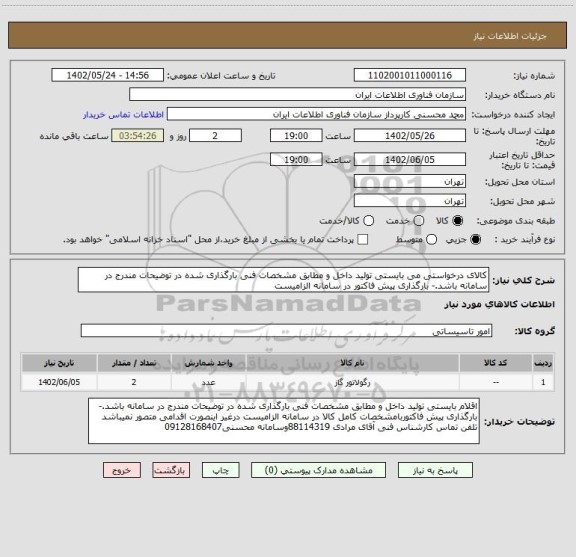Click the announcement date field 1402/05/24 - 14:56
The height and width of the screenshot is (557, 576).
108,75
